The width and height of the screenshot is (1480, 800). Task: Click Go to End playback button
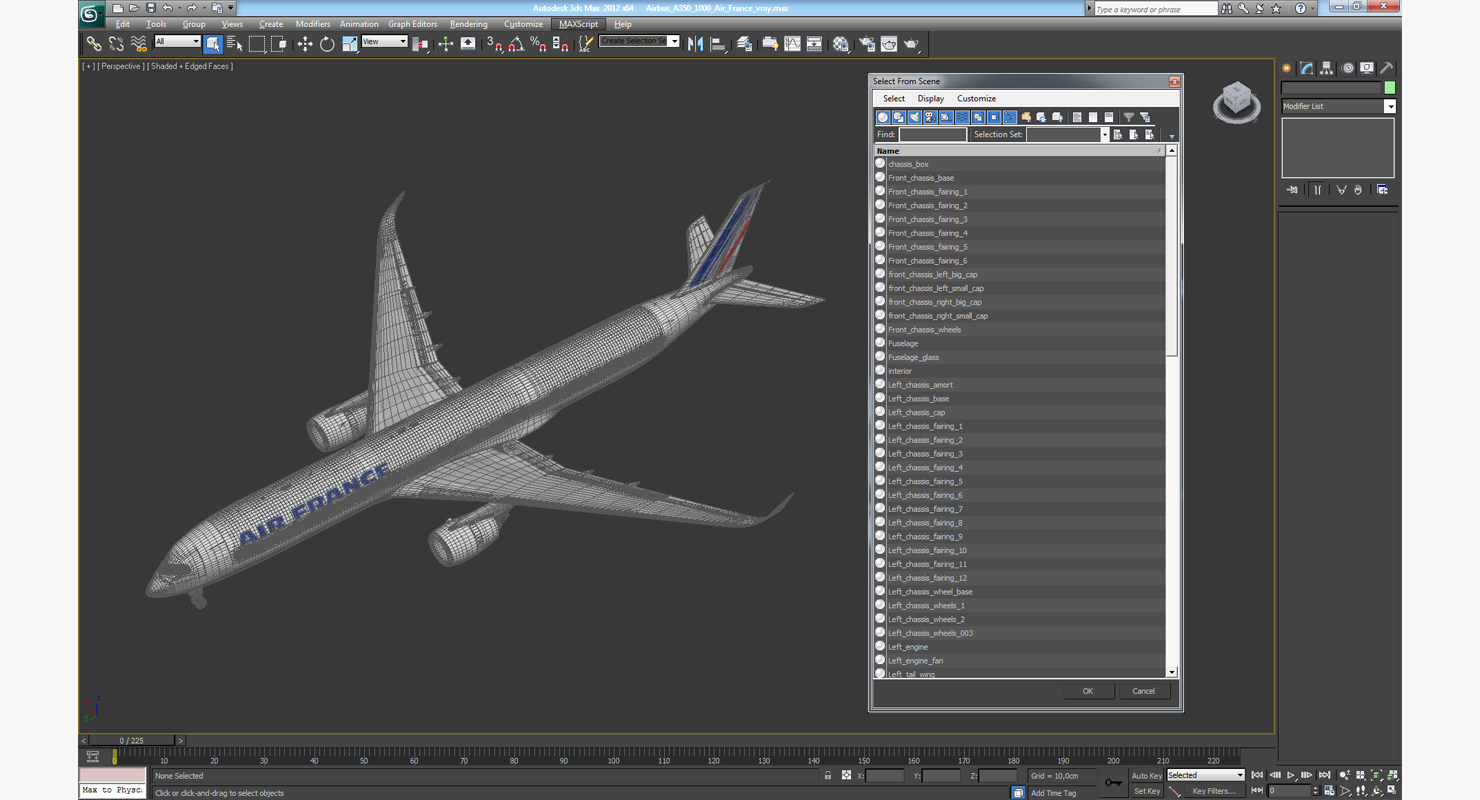pos(1325,775)
